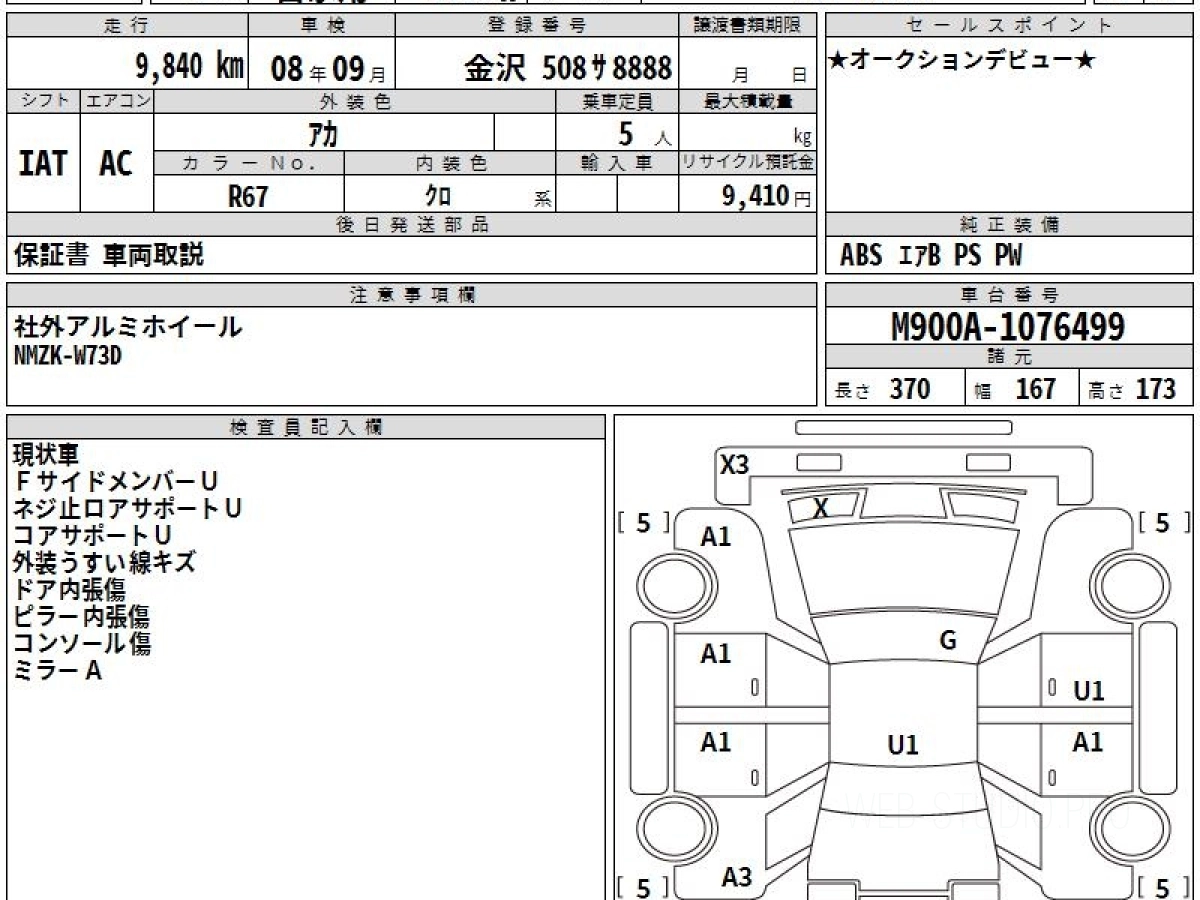This screenshot has width=1200, height=900.
Task: Select the U1 mark on the roof center
Action: point(902,745)
